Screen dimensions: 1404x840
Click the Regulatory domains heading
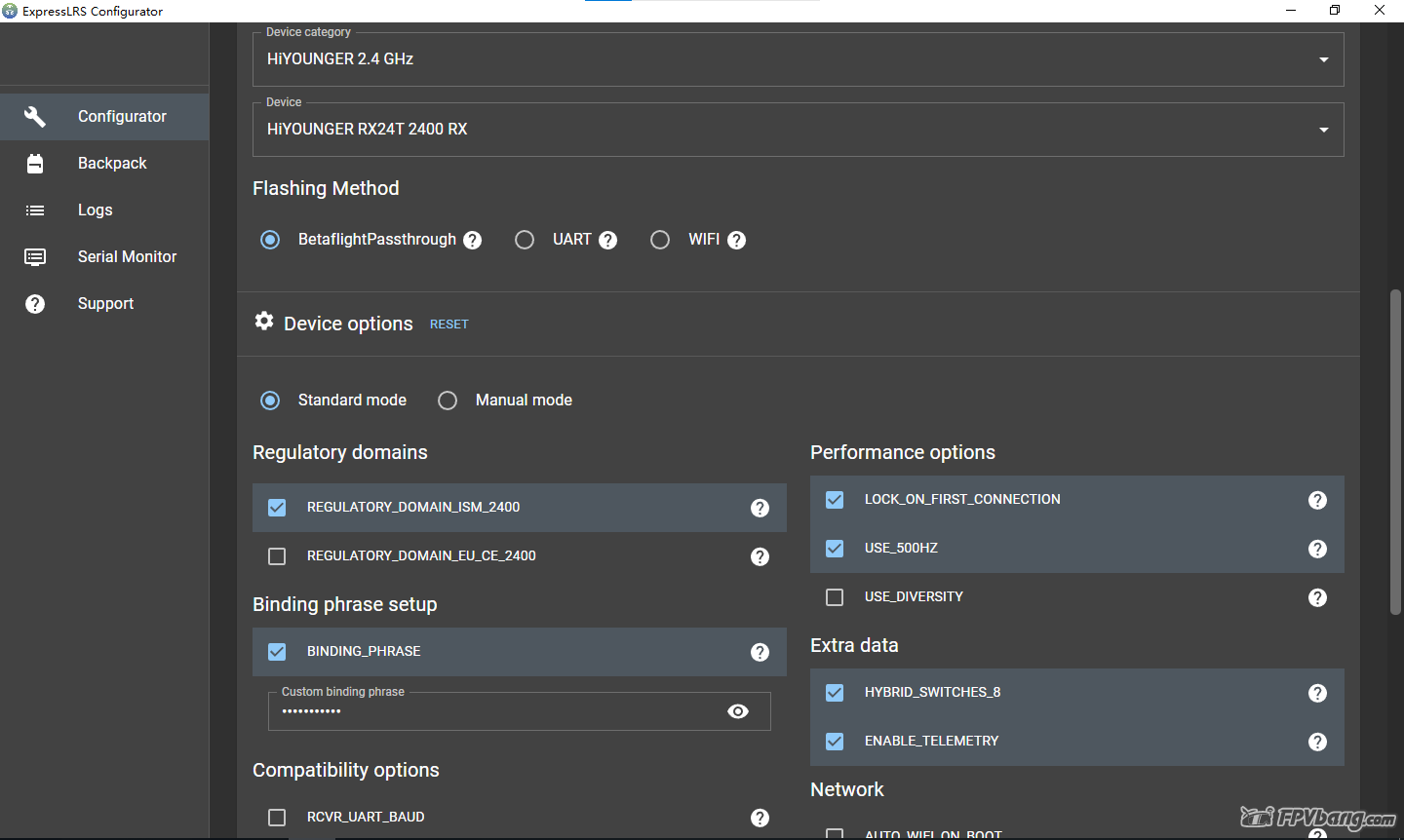[x=340, y=453]
